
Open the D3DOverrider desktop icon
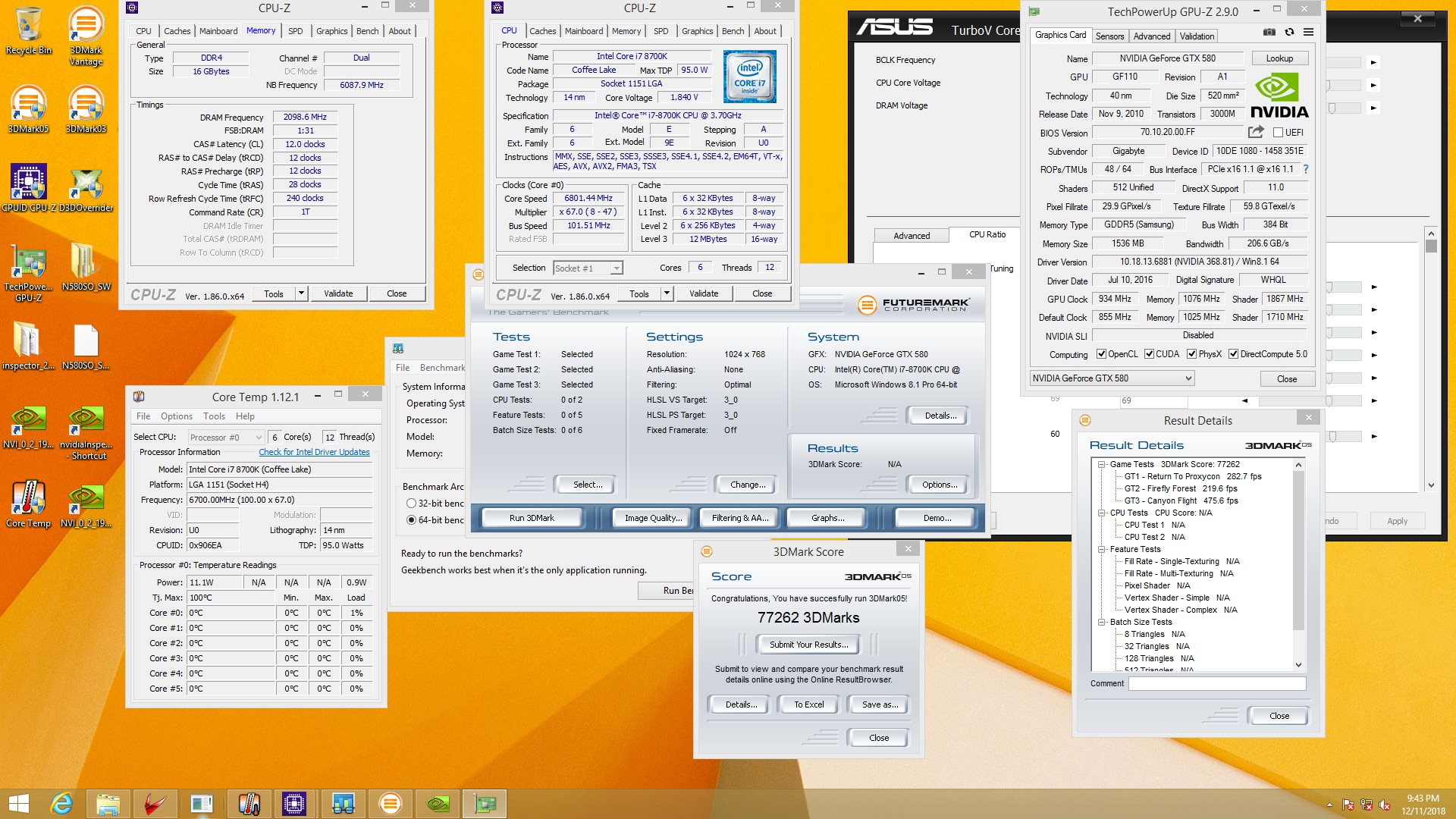[x=86, y=189]
